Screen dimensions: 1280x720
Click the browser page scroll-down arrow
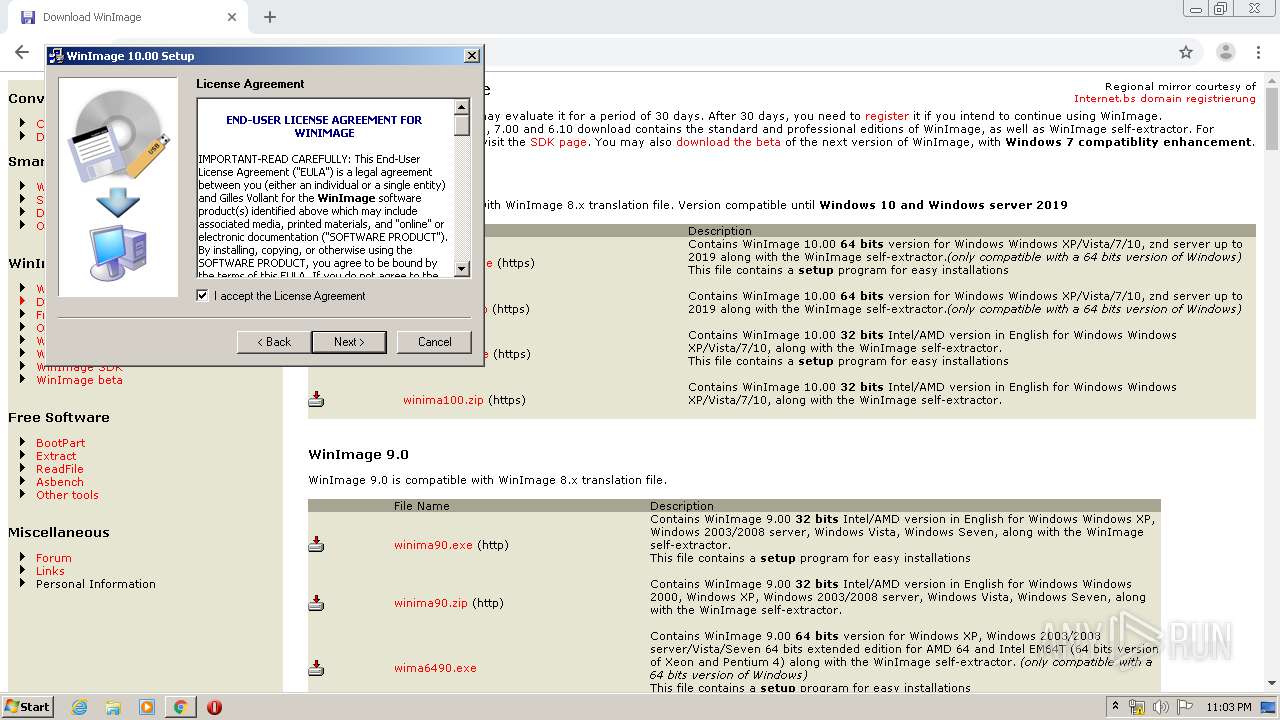click(x=1272, y=683)
